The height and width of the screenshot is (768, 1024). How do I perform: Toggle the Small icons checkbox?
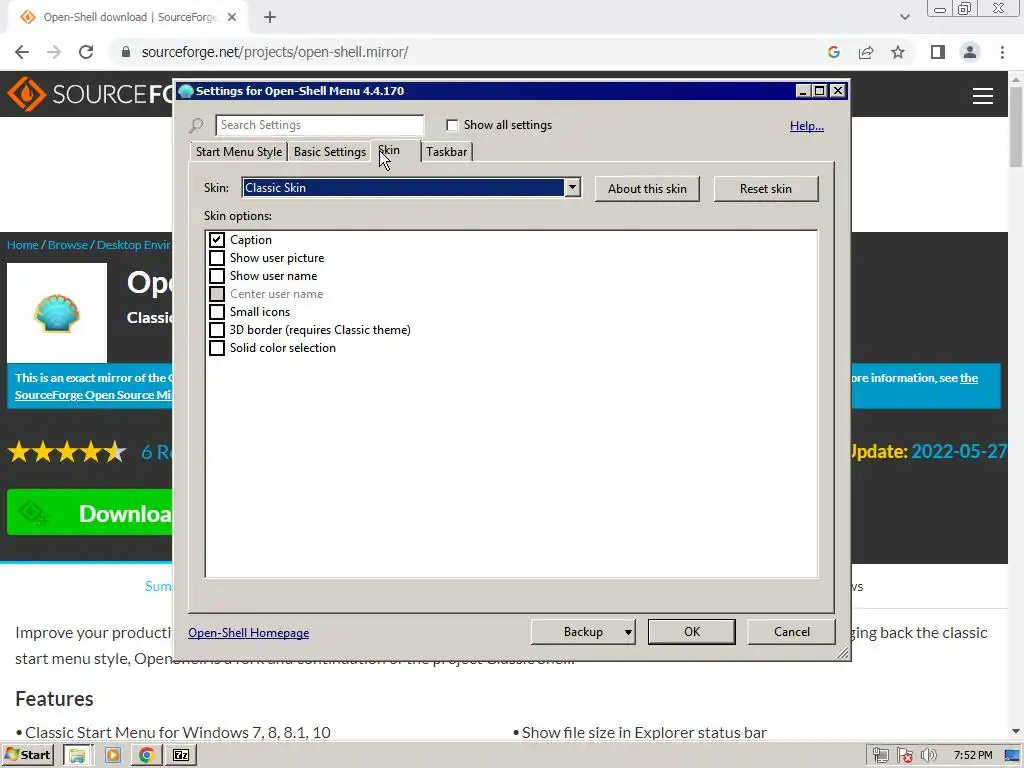point(217,312)
